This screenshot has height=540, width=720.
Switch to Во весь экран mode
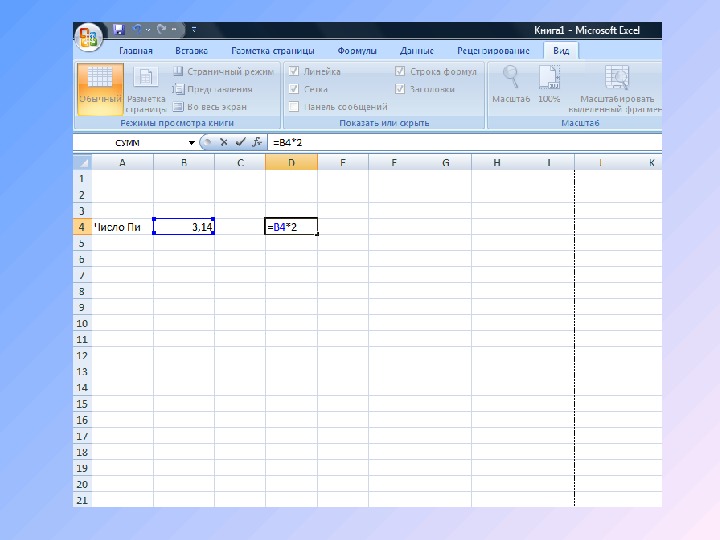click(210, 107)
